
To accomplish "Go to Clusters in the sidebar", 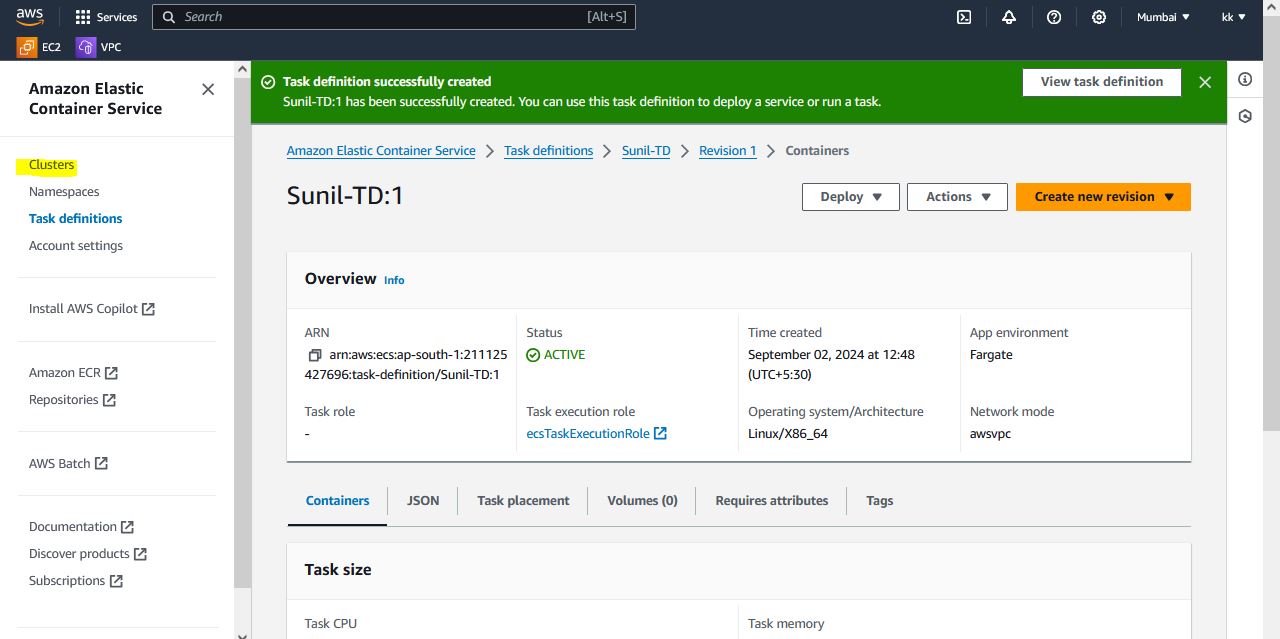I will (x=52, y=165).
